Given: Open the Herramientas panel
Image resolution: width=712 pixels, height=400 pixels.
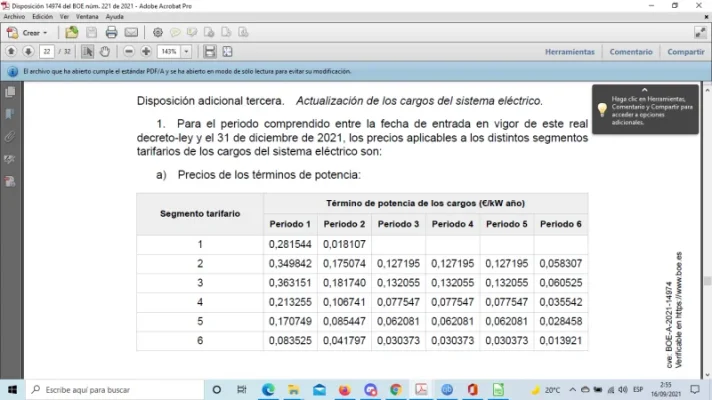Looking at the screenshot, I should (569, 52).
